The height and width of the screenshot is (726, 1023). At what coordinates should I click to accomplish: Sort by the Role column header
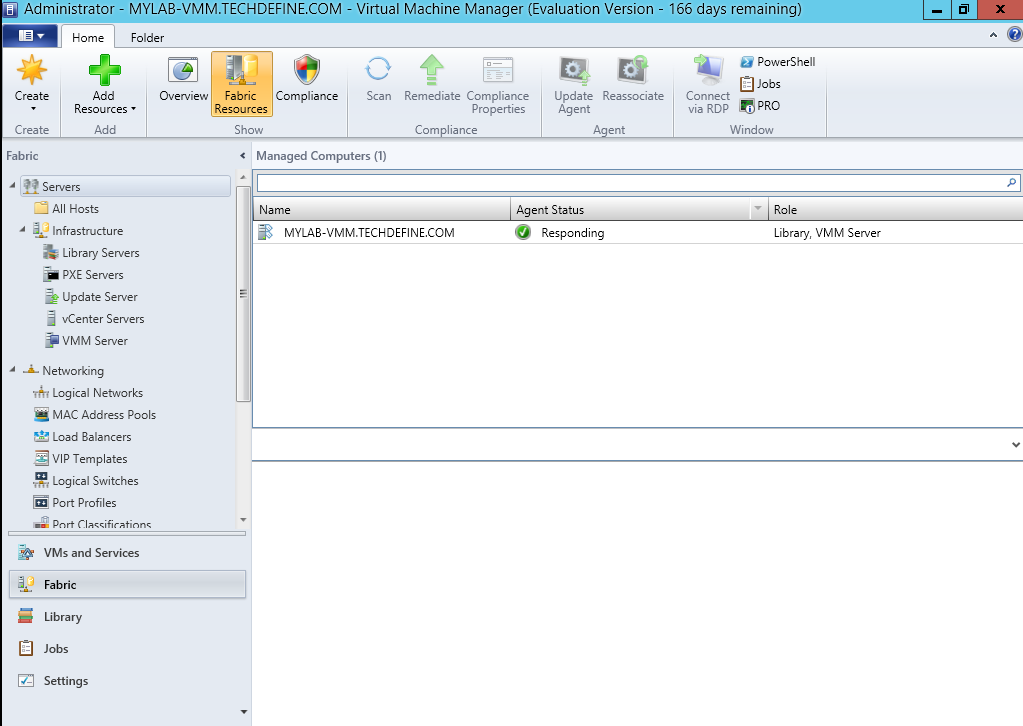[895, 209]
